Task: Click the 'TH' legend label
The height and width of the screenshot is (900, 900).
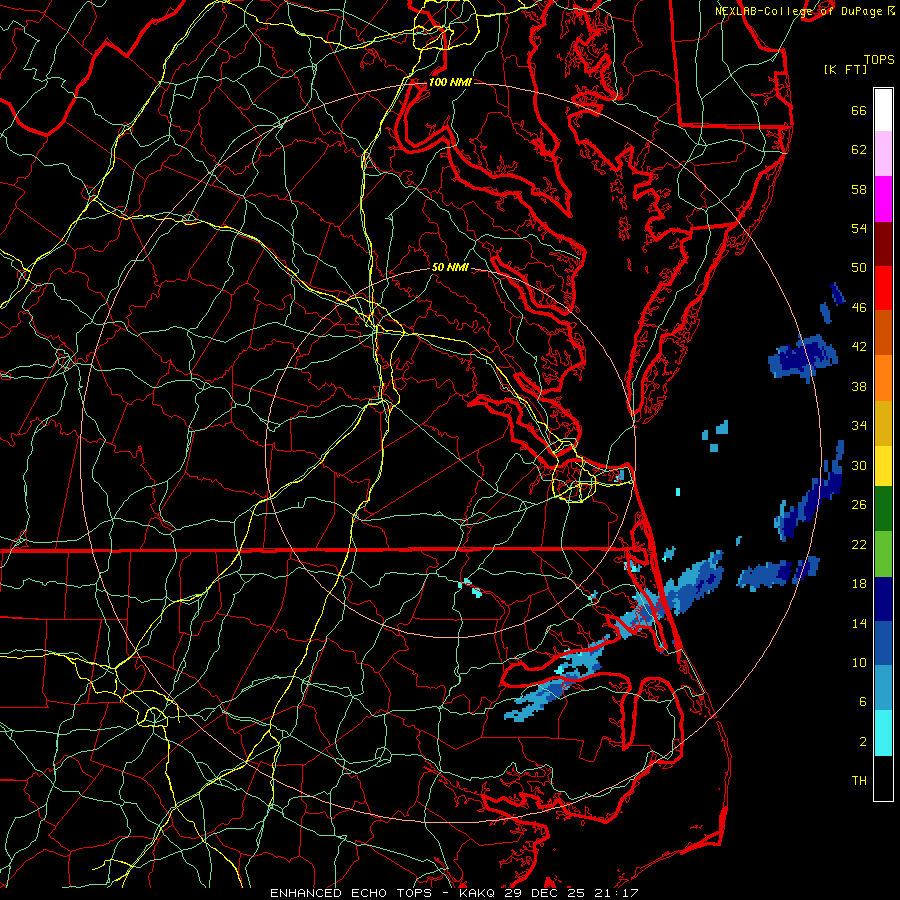Action: tap(859, 780)
